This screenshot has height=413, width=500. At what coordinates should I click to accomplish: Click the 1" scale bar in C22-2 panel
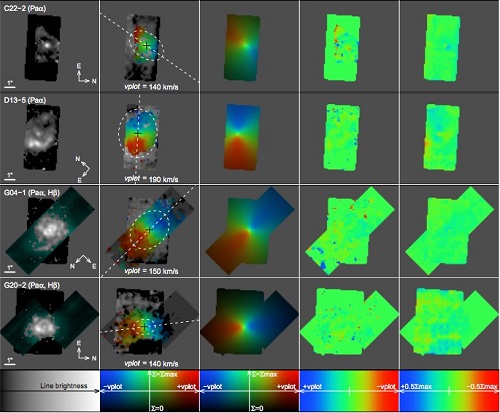coord(10,85)
